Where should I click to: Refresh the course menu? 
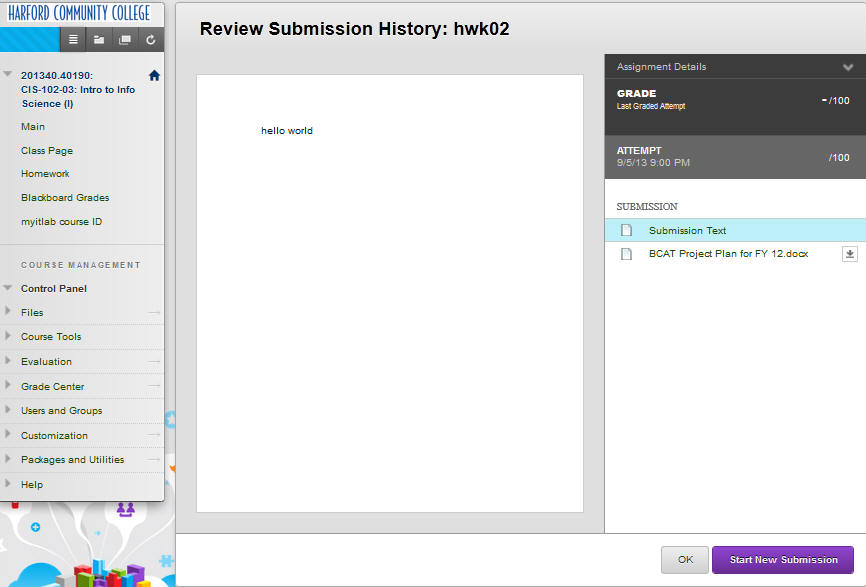click(x=151, y=40)
